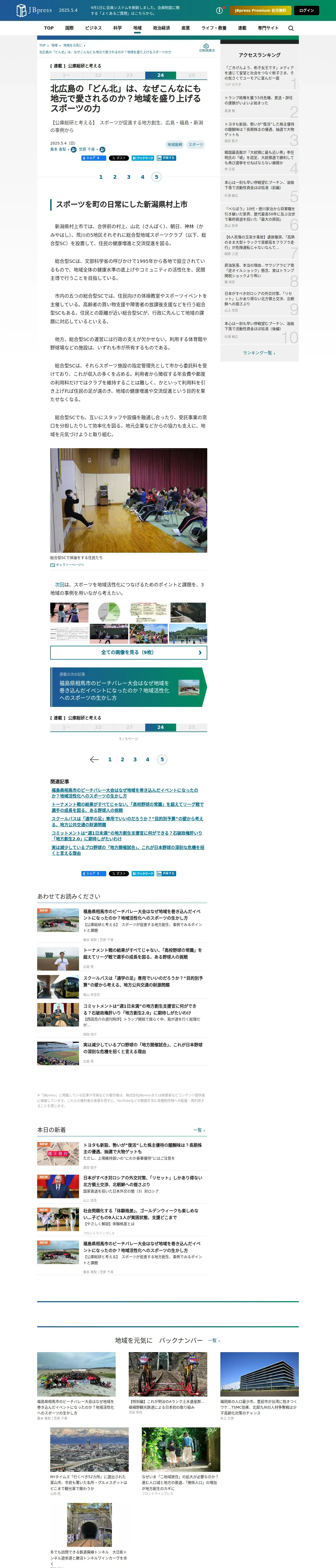Click the circled information icon in header
336x1568 pixels.
220,10
